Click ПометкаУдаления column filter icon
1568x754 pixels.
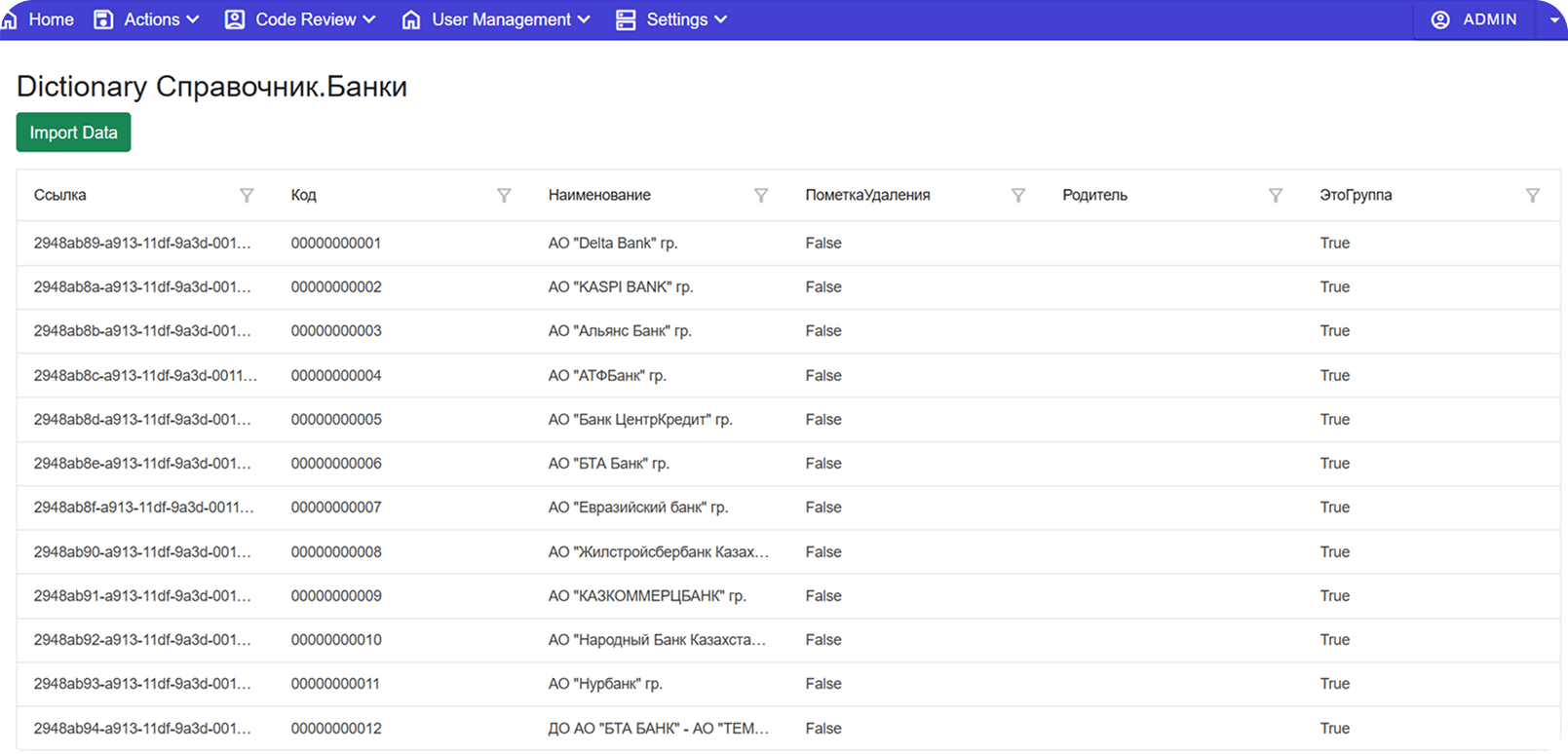click(x=1018, y=196)
